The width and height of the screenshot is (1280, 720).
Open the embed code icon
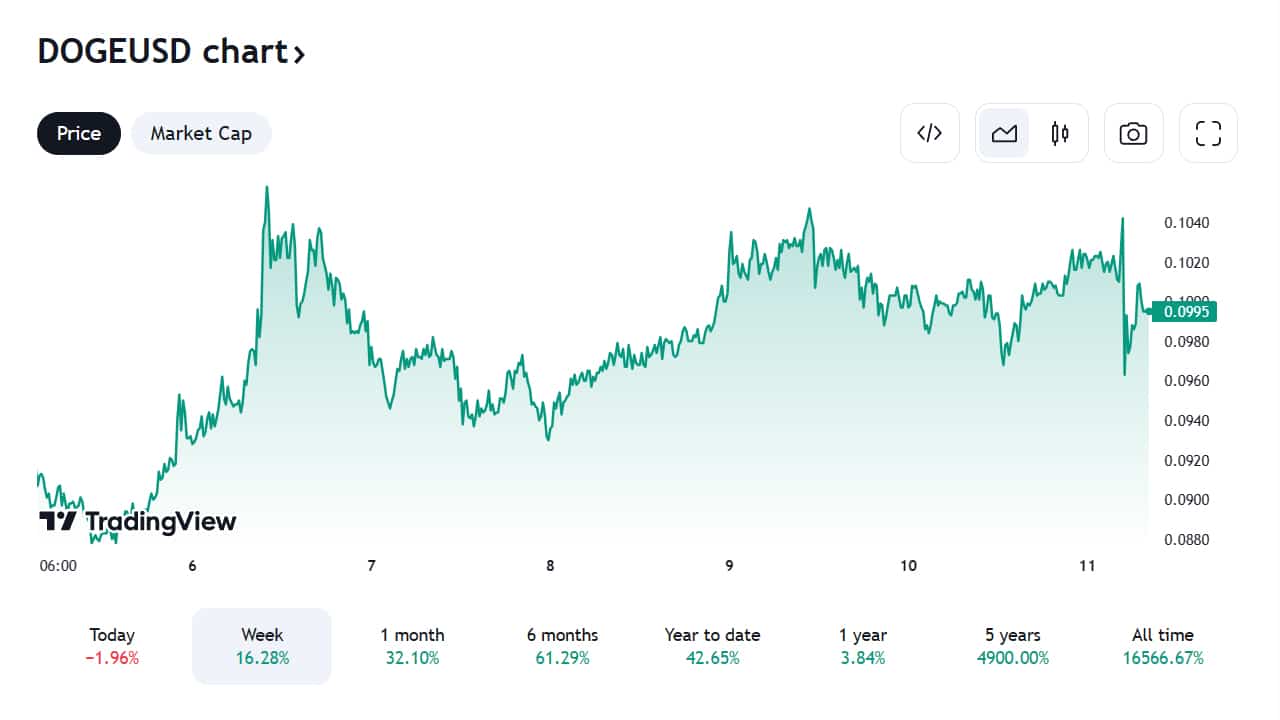pyautogui.click(x=930, y=133)
